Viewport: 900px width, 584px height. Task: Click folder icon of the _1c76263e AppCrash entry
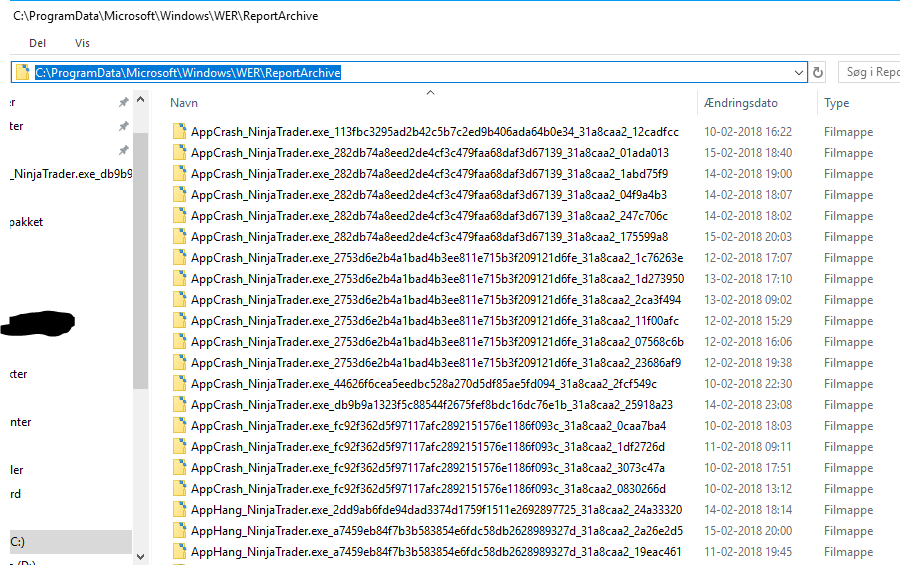point(179,258)
